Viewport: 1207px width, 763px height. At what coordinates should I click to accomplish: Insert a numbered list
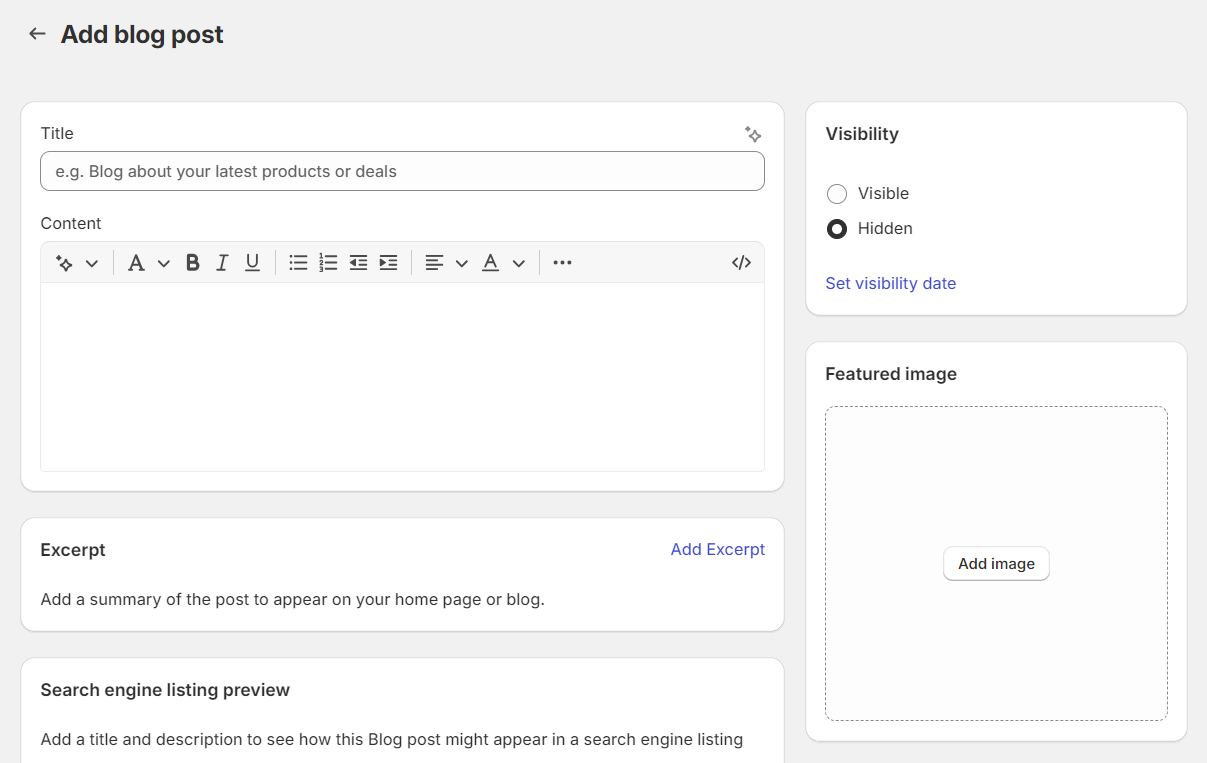pos(328,262)
